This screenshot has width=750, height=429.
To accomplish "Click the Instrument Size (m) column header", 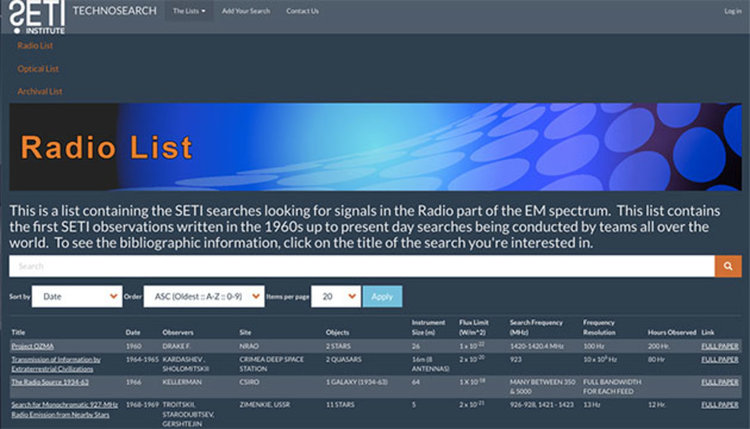I will (x=428, y=327).
